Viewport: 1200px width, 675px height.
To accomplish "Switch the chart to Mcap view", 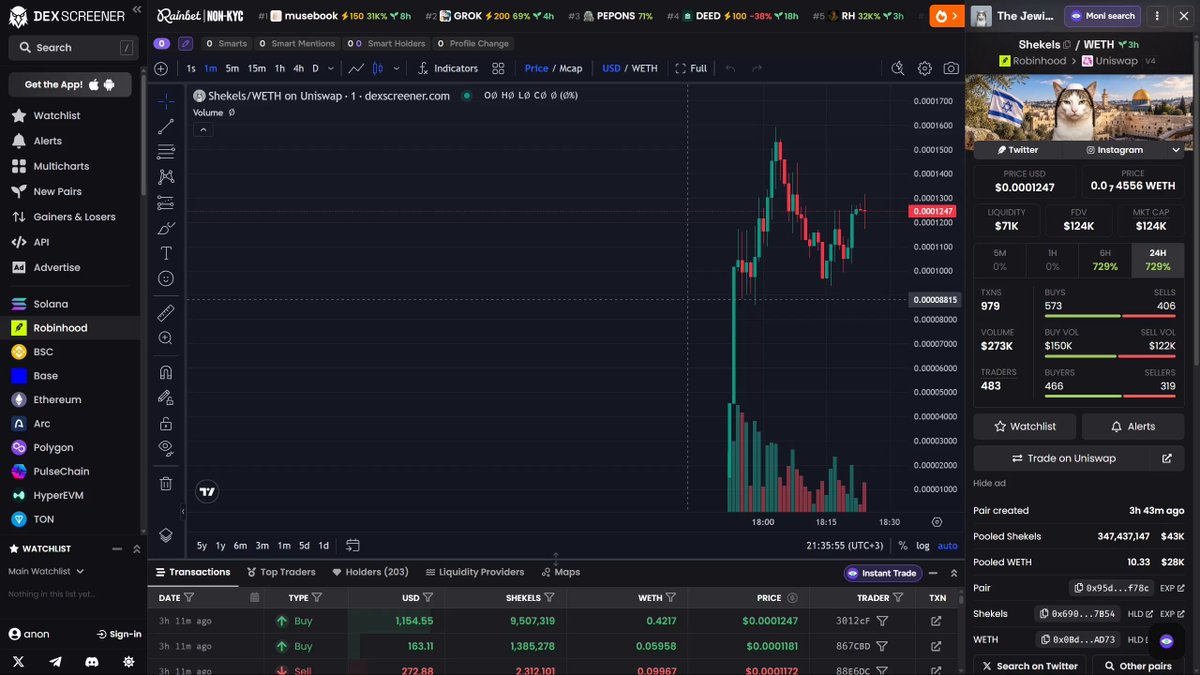I will click(x=571, y=68).
